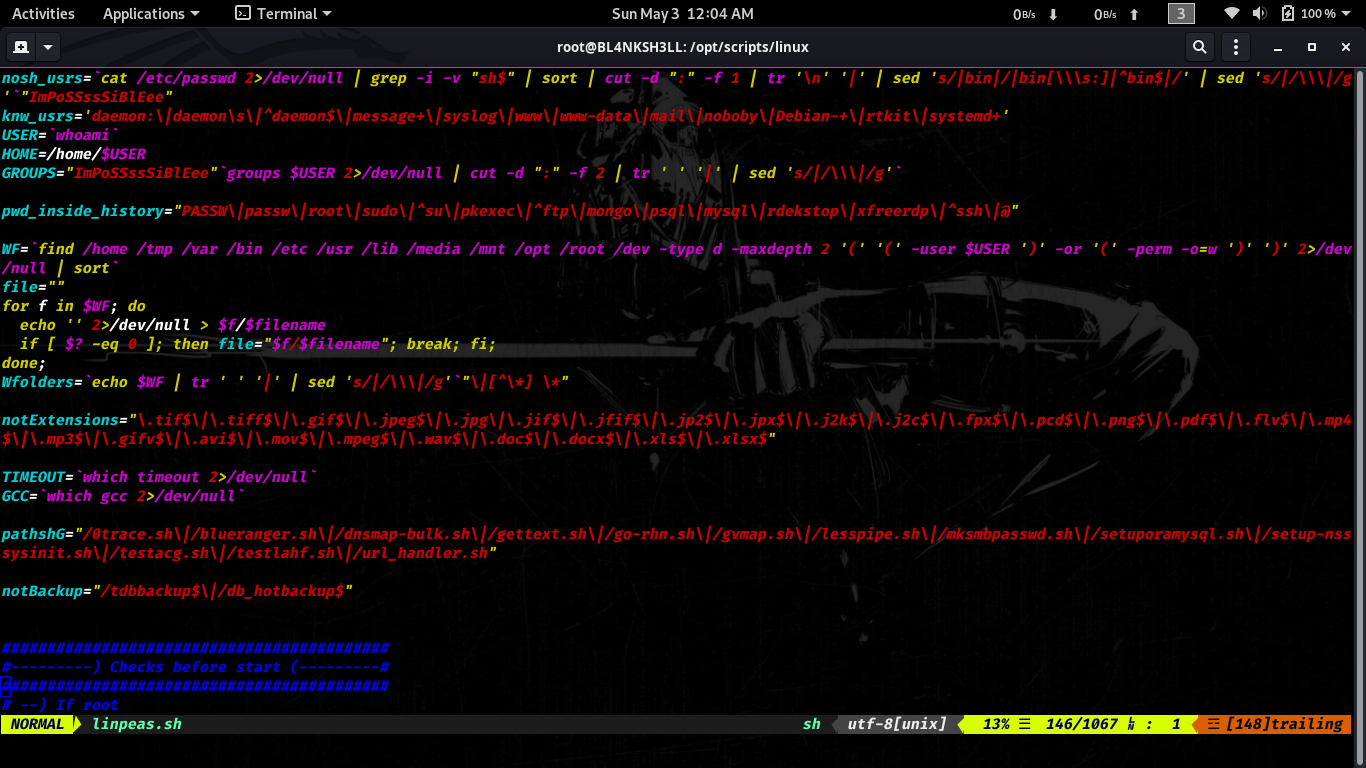The height and width of the screenshot is (768, 1366).
Task: Maximize the terminal window
Action: tap(1312, 47)
